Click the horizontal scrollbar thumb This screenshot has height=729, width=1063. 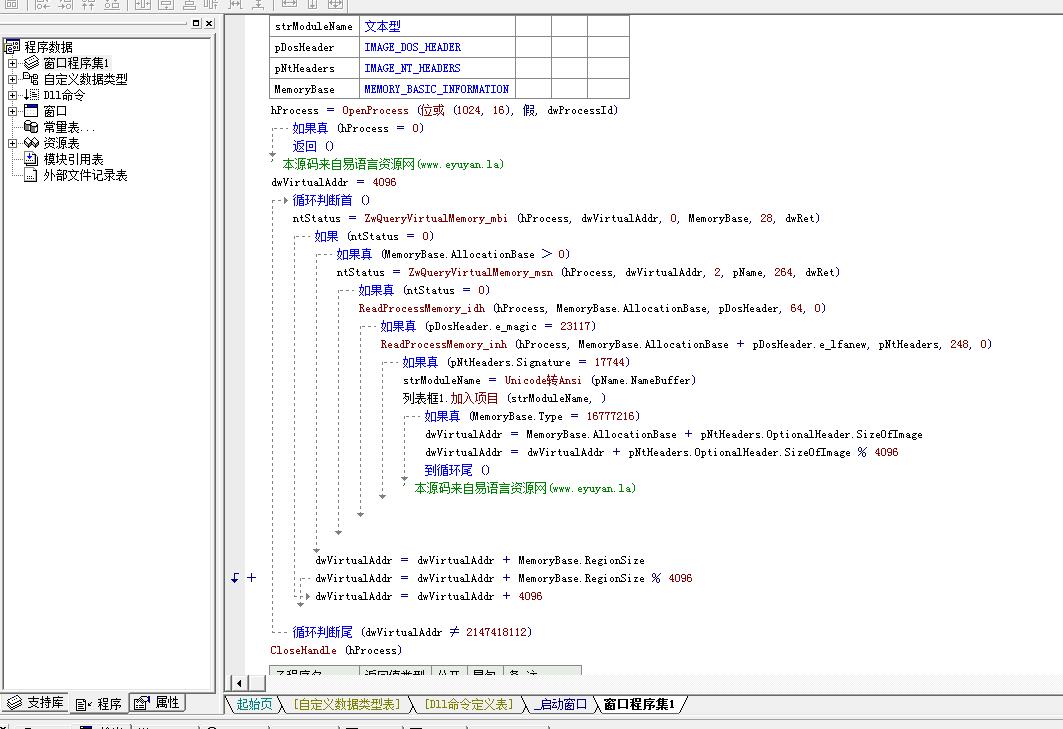pos(257,683)
